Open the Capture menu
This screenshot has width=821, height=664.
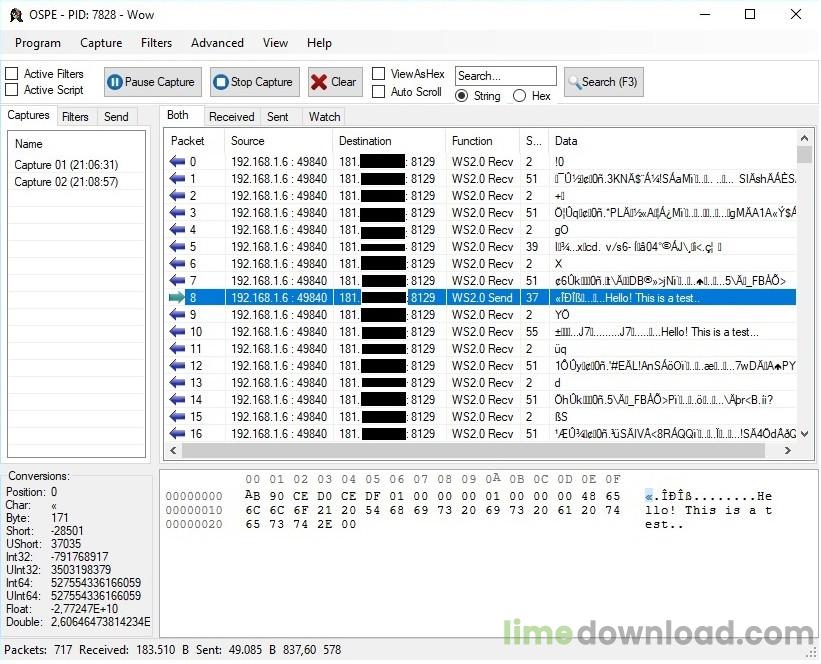[x=101, y=43]
